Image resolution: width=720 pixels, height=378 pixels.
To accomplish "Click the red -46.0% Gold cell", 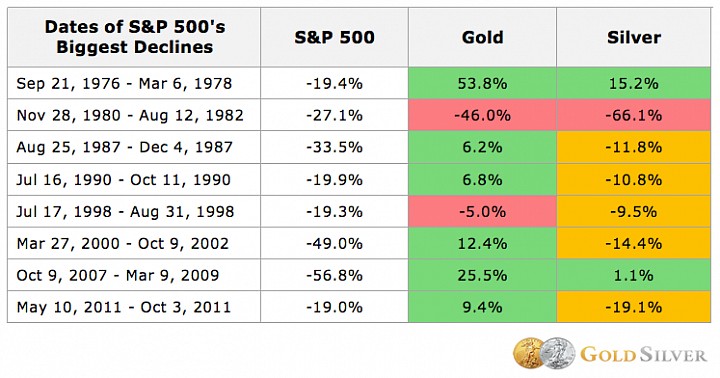I will [x=482, y=115].
